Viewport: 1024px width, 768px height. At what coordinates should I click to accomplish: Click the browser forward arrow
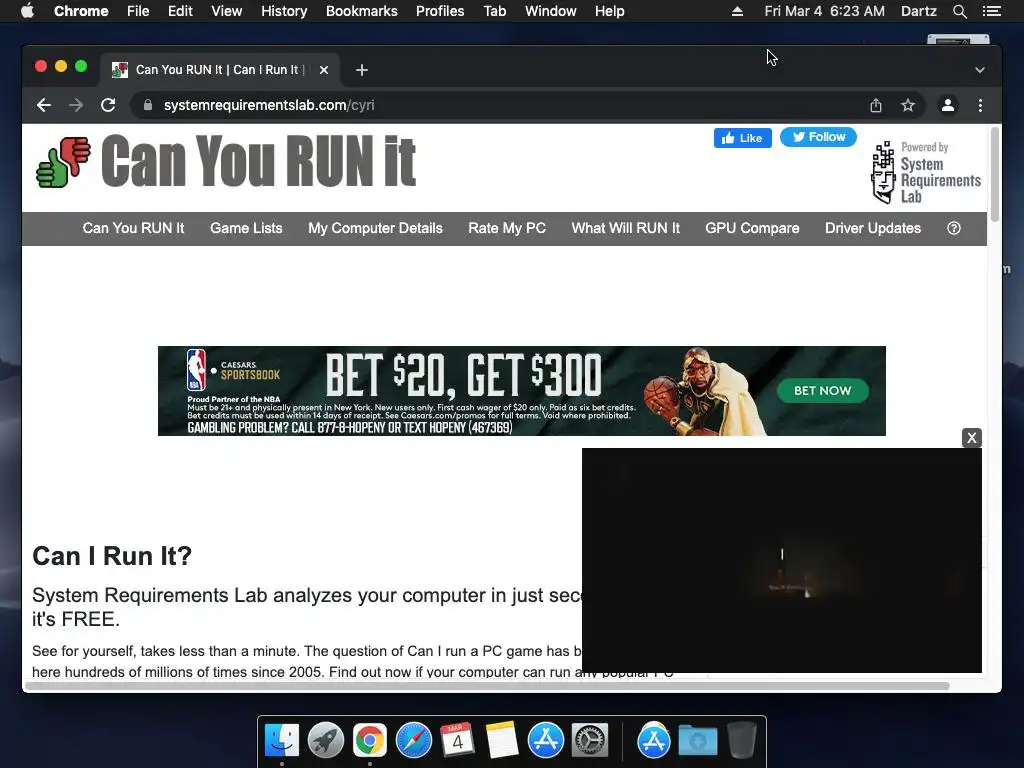point(76,105)
